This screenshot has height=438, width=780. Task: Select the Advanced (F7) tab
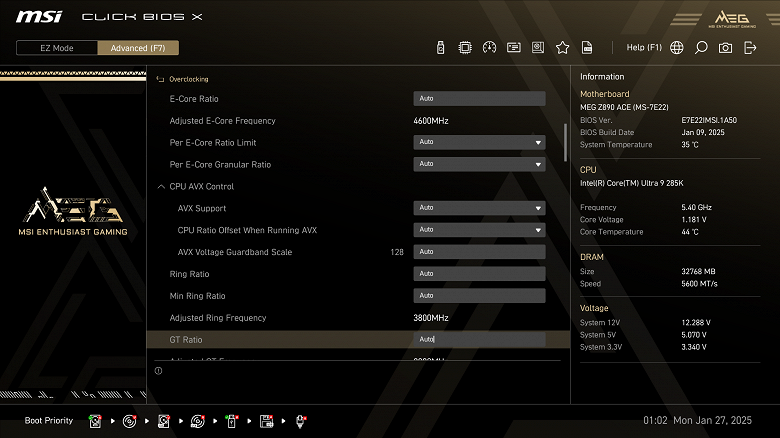[138, 48]
